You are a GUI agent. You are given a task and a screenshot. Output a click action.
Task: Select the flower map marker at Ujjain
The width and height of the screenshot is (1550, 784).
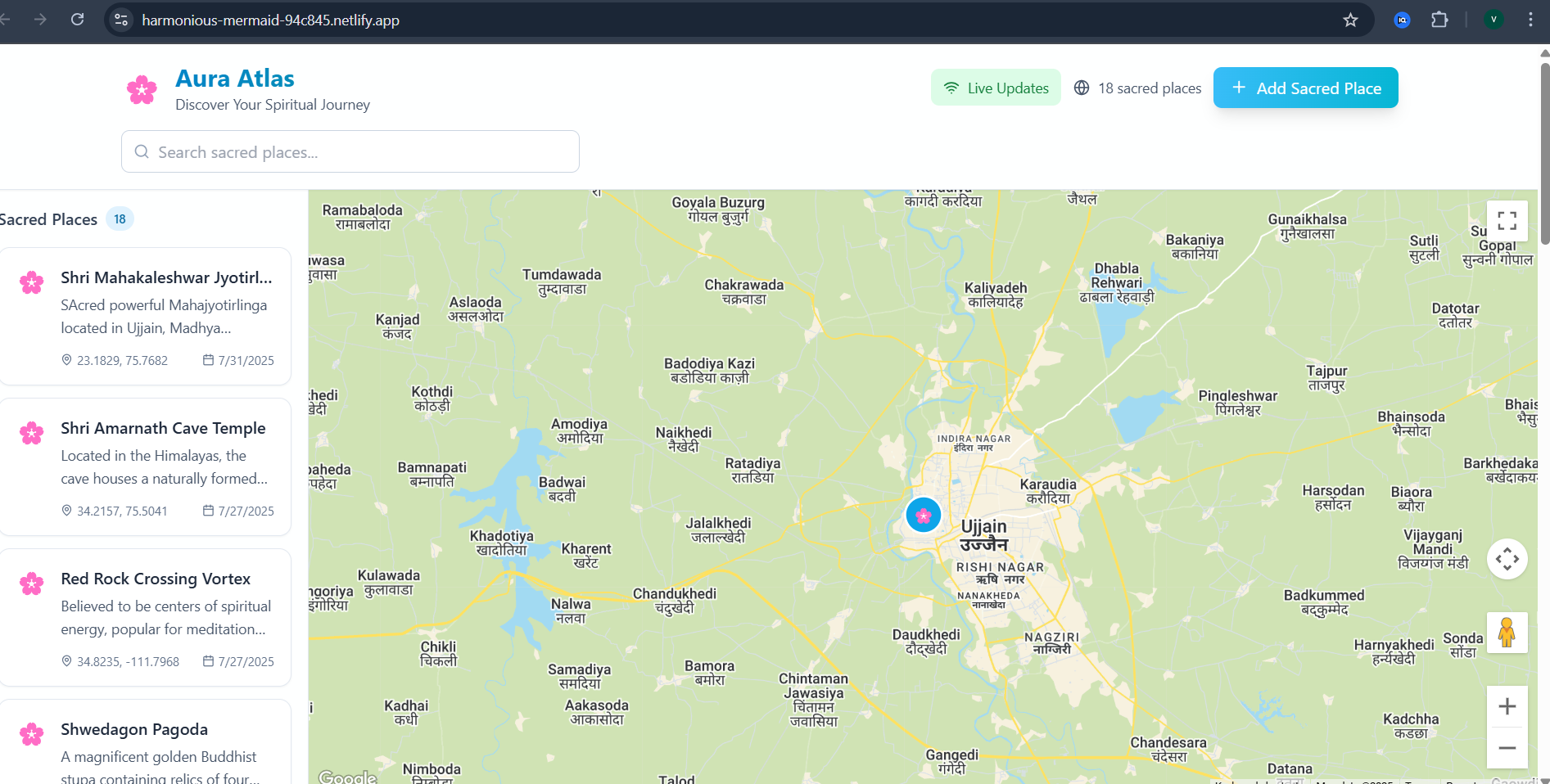point(924,515)
